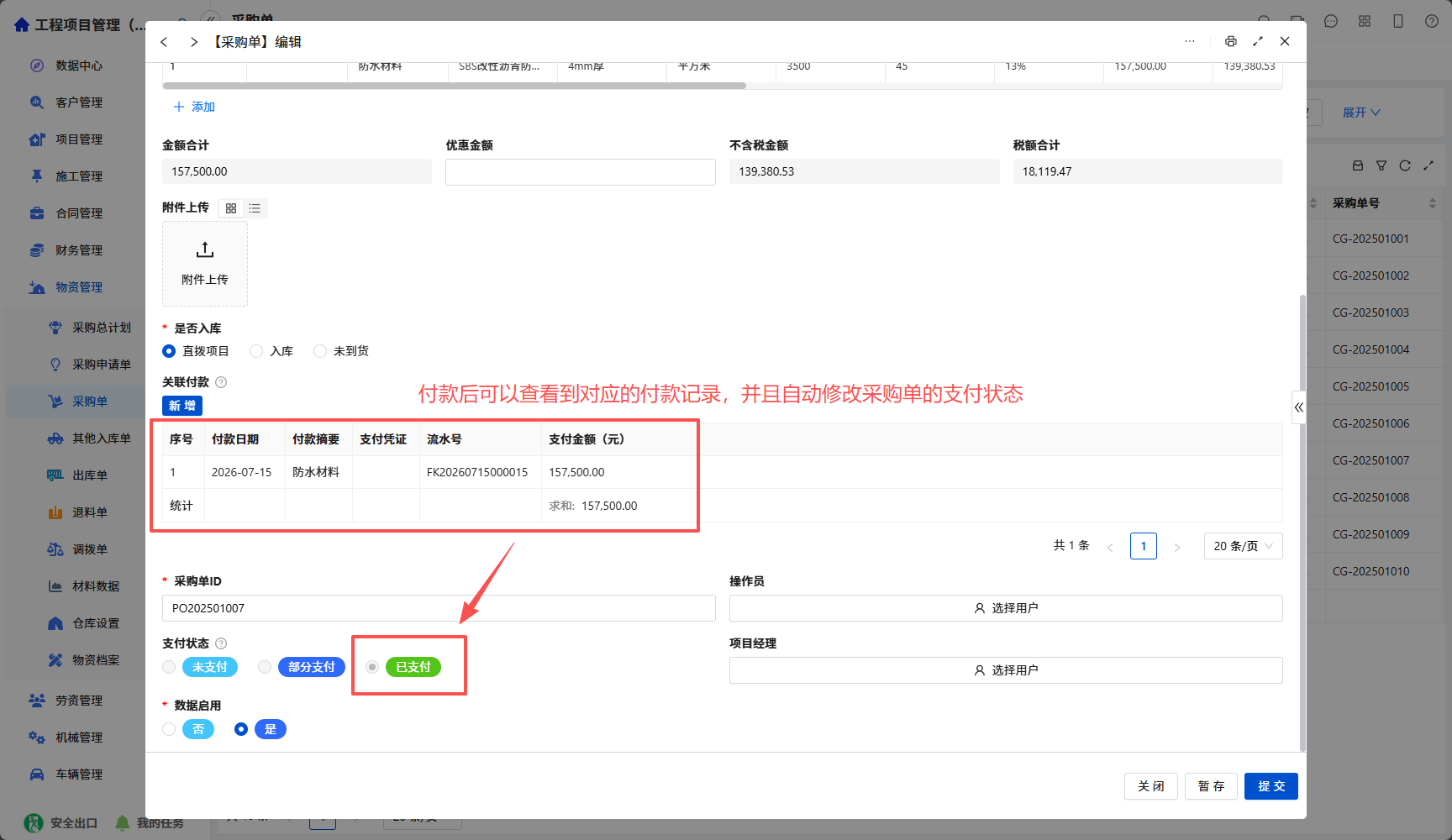Open 调拨单 submenu item
Viewport: 1452px width, 840px height.
pyautogui.click(x=89, y=549)
